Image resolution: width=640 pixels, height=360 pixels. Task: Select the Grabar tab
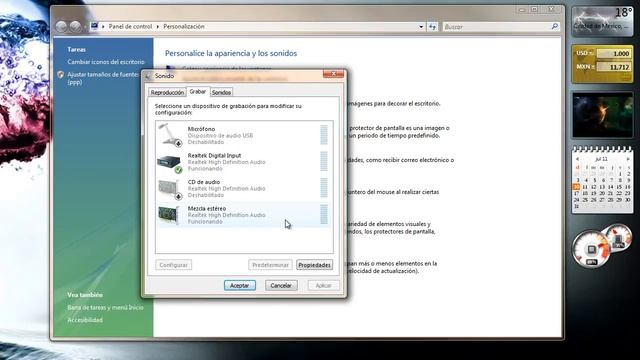(x=198, y=92)
